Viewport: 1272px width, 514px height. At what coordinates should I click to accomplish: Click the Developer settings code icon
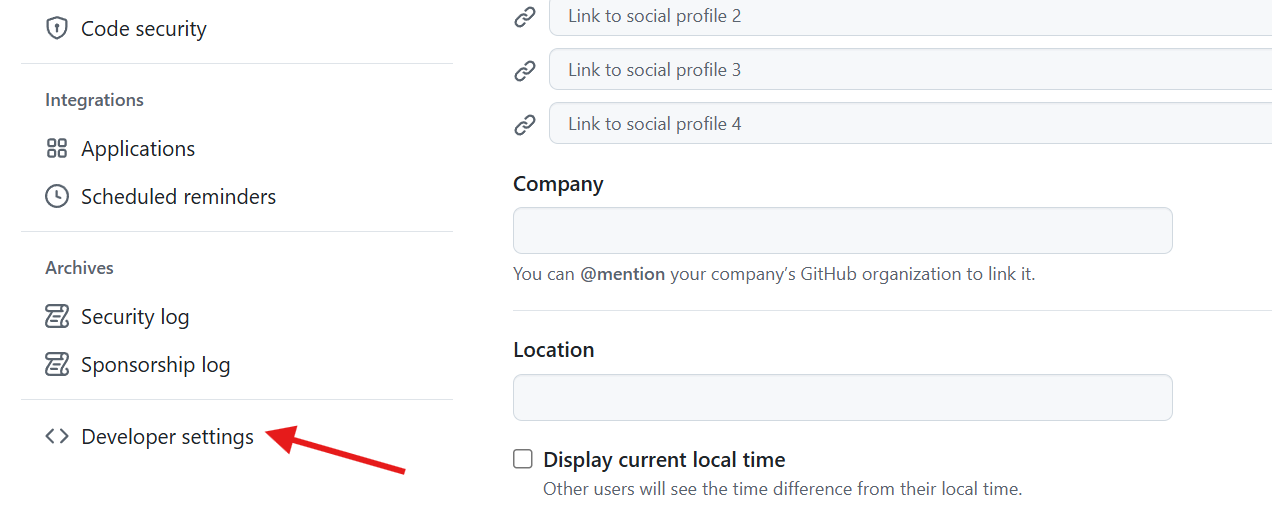(x=57, y=437)
